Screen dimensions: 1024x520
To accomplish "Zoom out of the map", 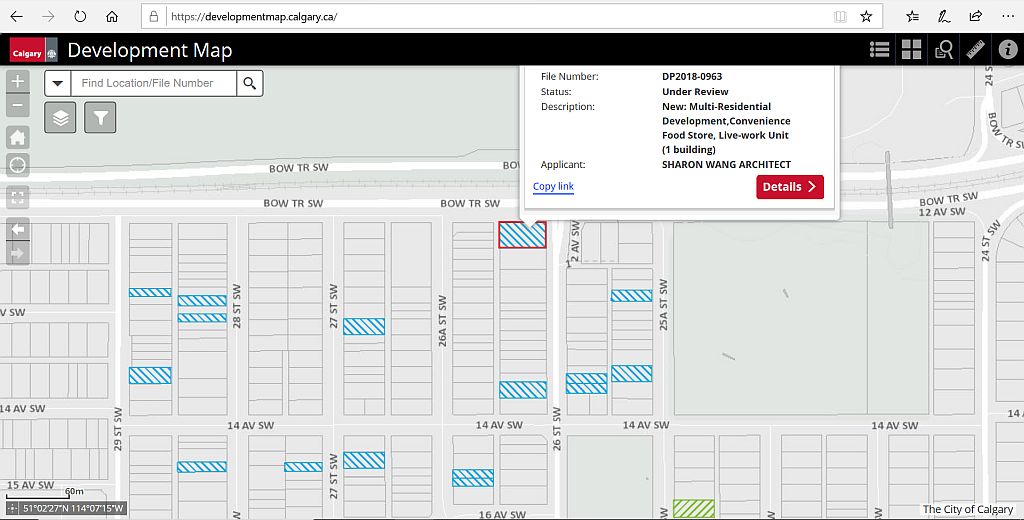I will point(18,106).
